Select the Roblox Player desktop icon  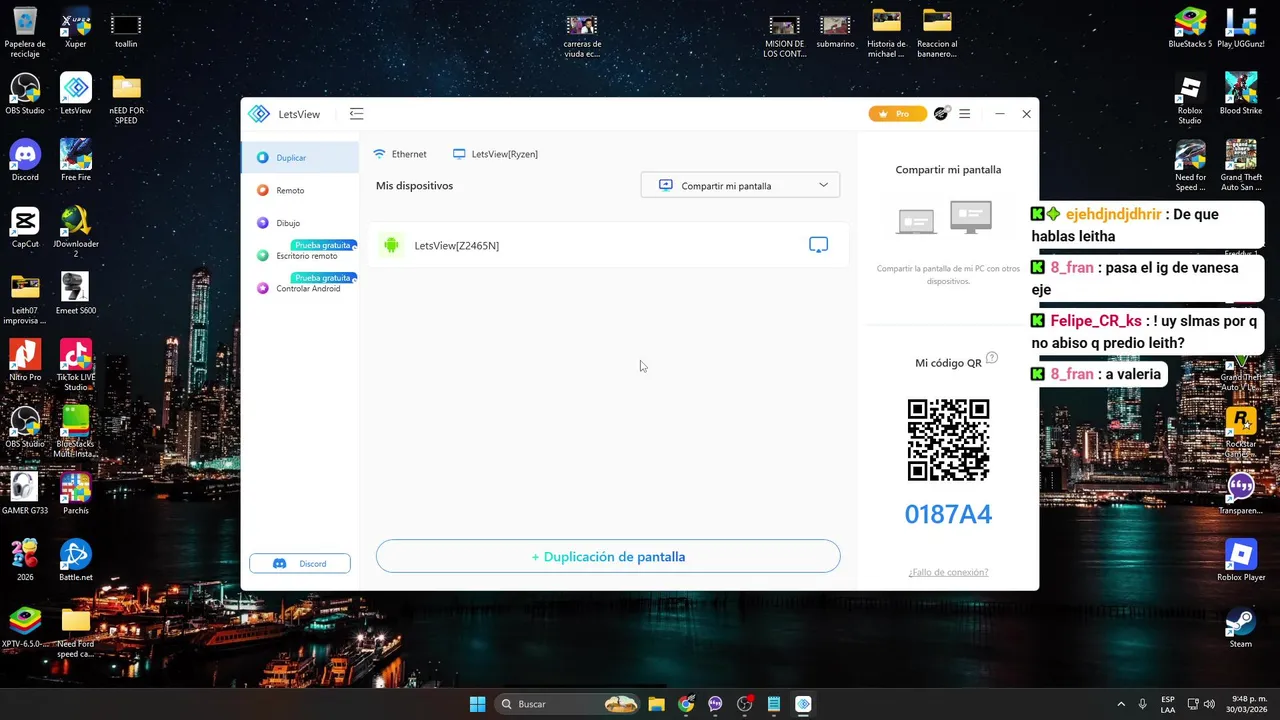tap(1241, 560)
